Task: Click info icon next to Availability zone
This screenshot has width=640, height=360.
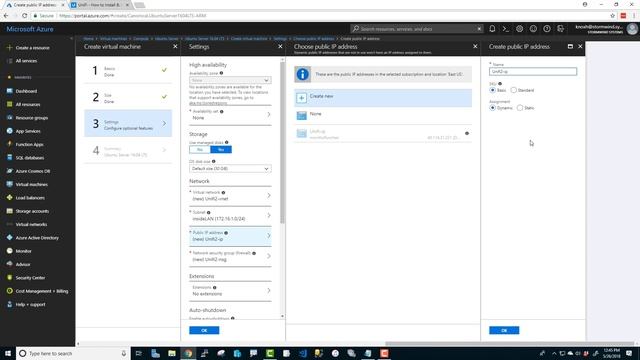Action: 221,73
